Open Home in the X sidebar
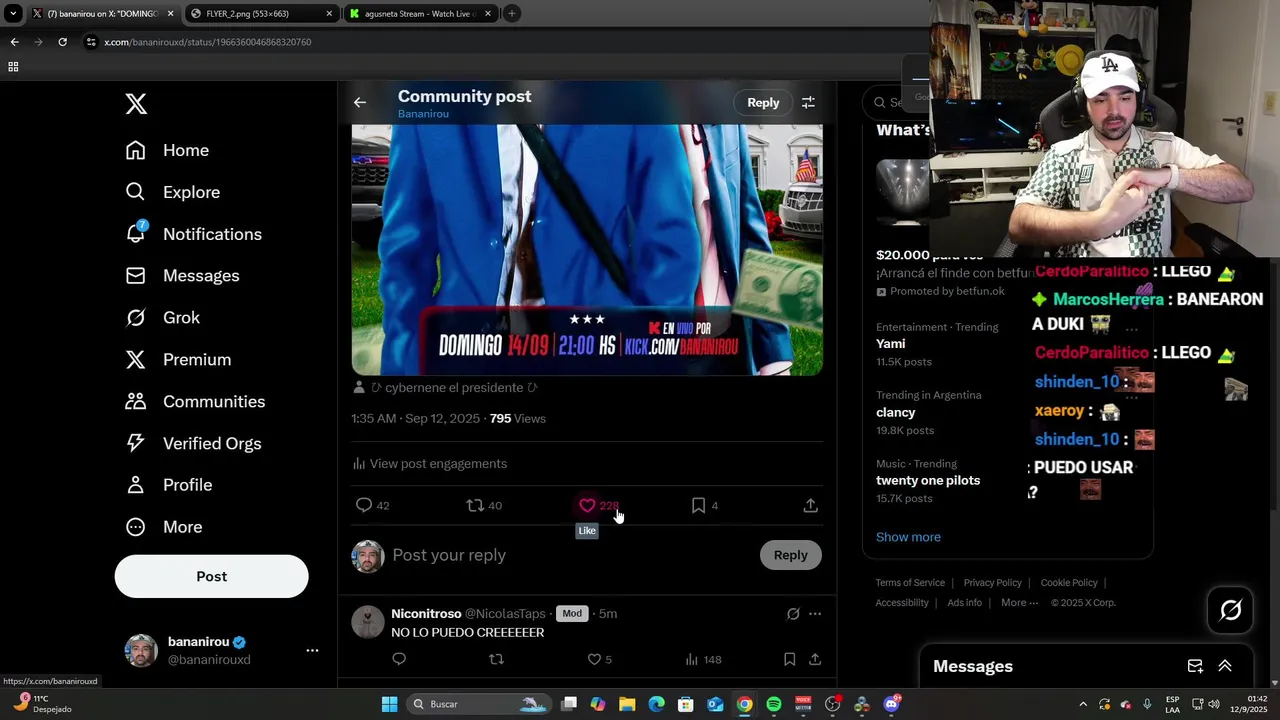Image resolution: width=1280 pixels, height=720 pixels. pyautogui.click(x=167, y=150)
